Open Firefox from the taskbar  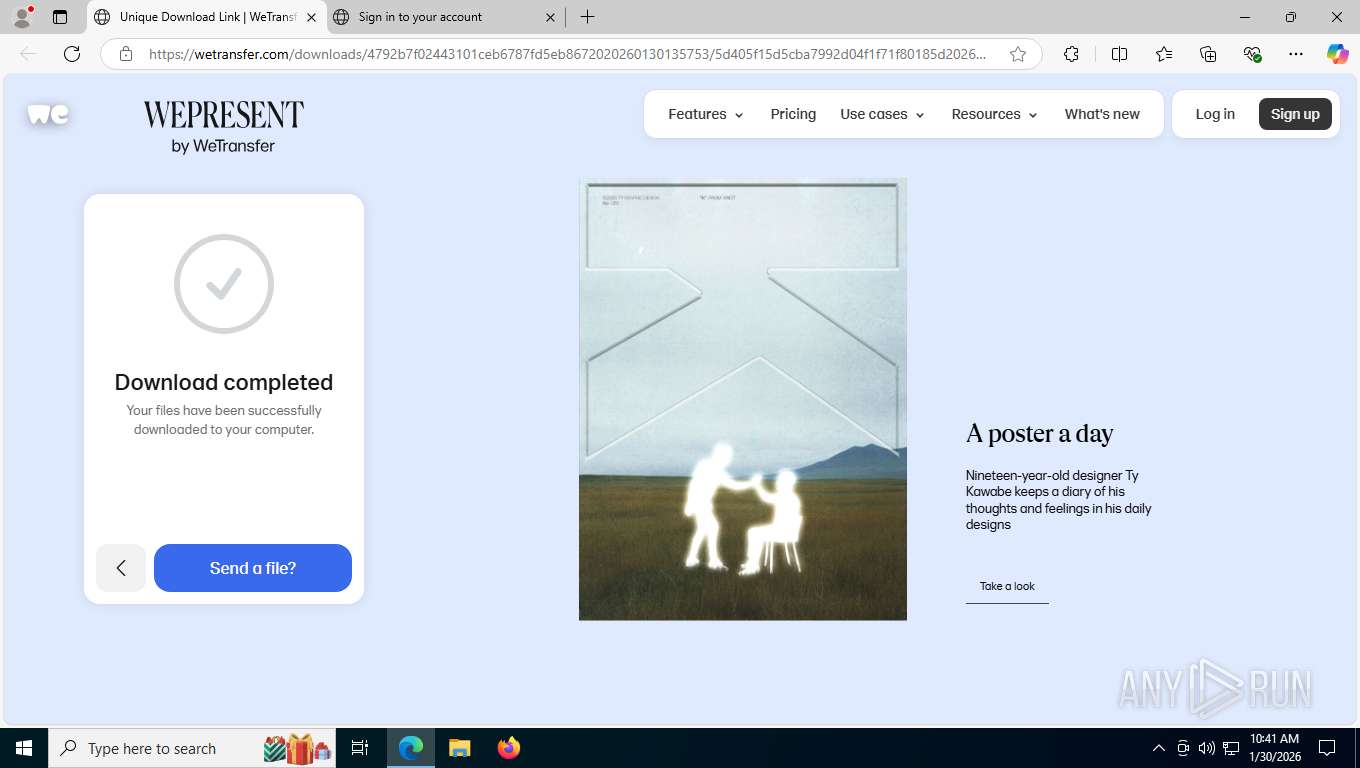[x=509, y=748]
